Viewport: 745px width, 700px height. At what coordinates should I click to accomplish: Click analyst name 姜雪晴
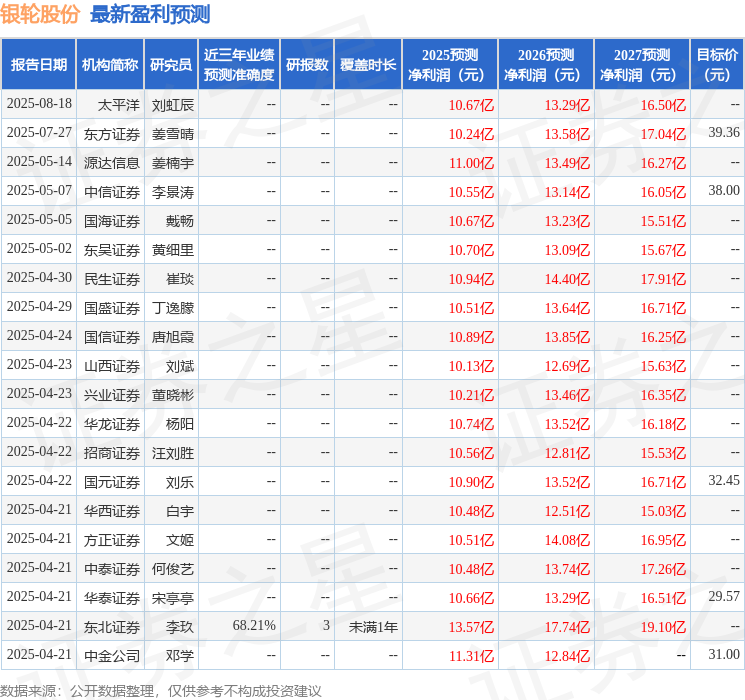point(173,134)
